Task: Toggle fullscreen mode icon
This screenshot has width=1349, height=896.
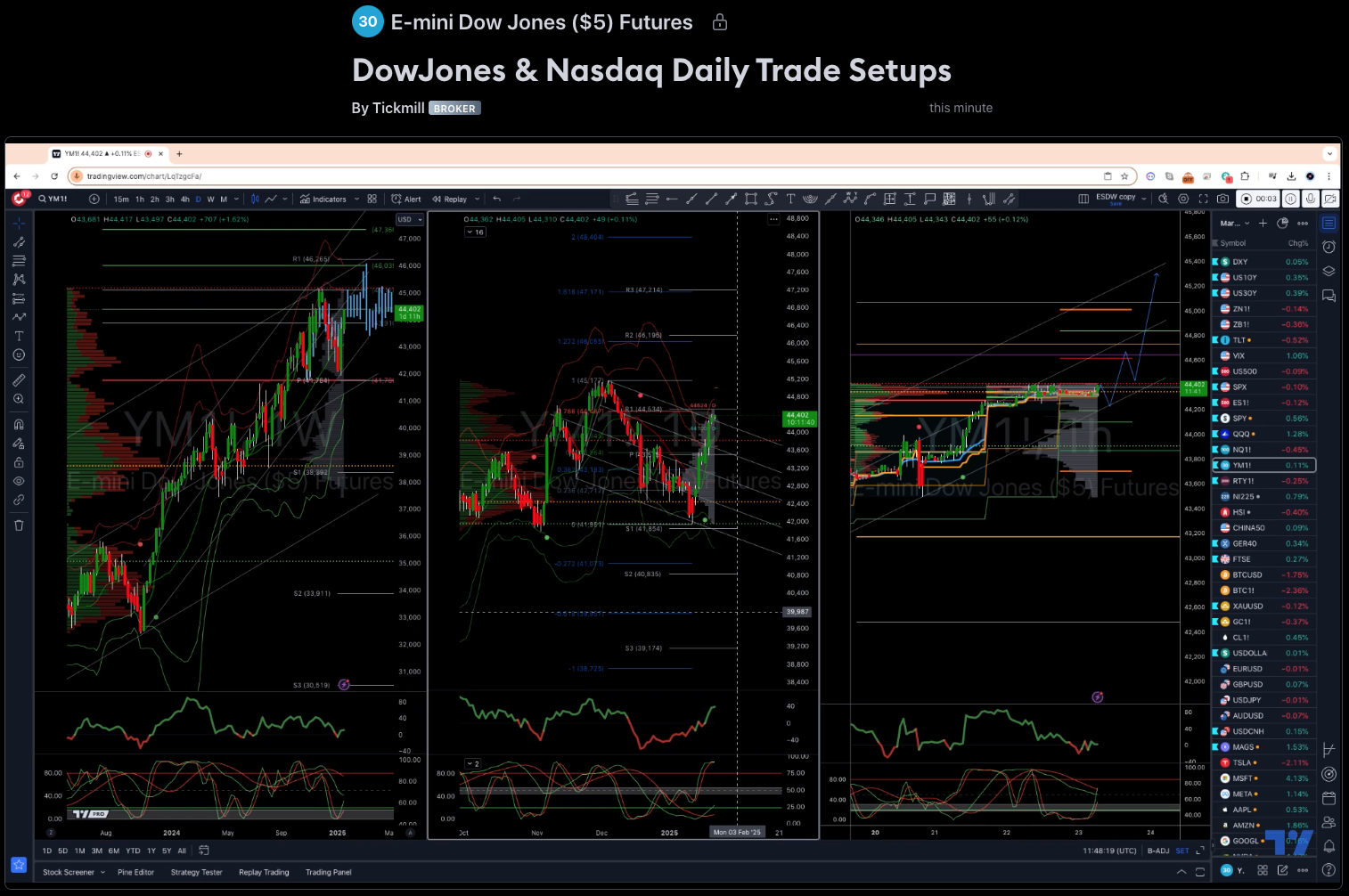Action: click(1203, 200)
